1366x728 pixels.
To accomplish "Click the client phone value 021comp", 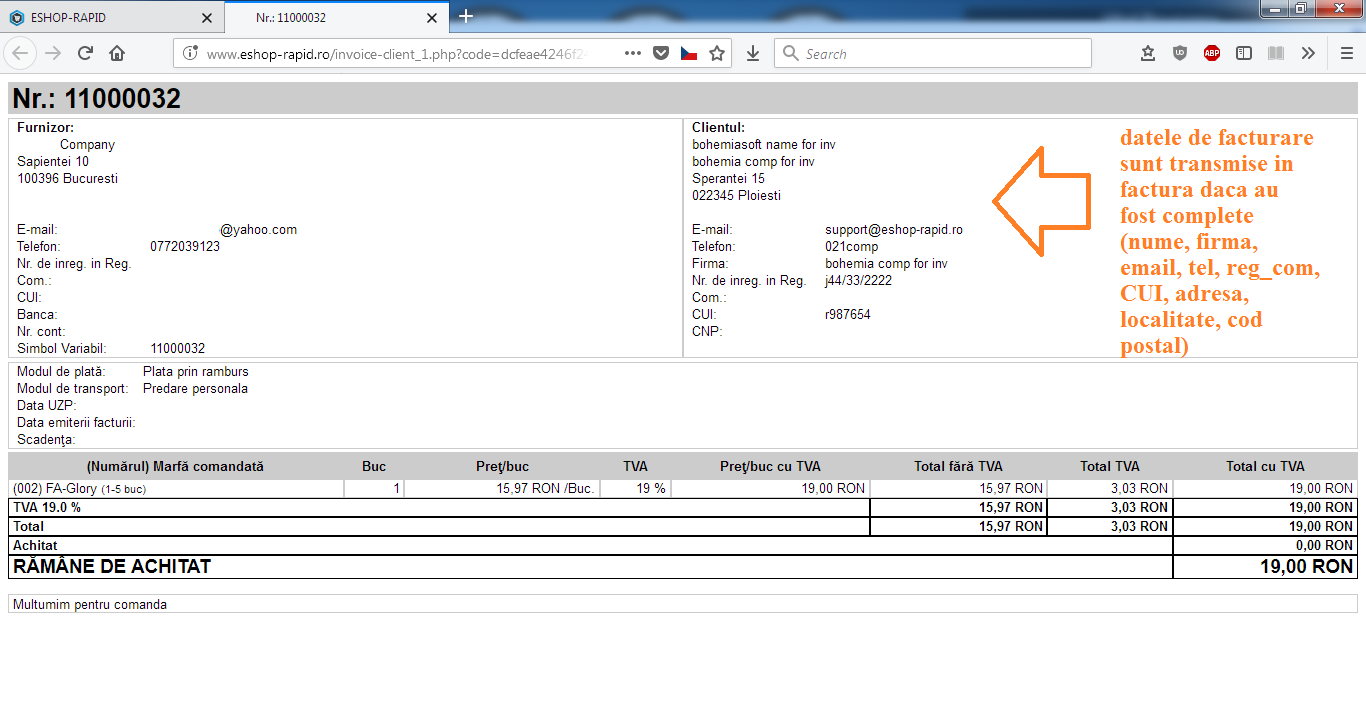I will tap(851, 246).
